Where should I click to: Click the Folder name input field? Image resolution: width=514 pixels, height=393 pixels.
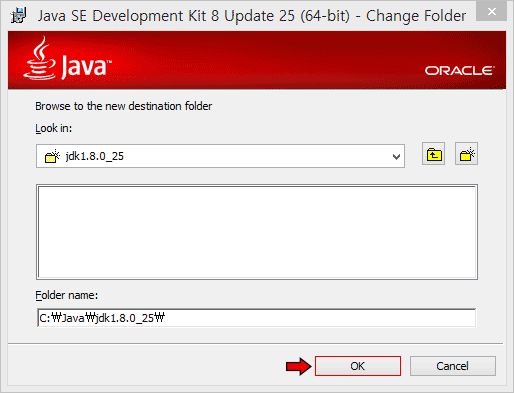click(x=256, y=318)
